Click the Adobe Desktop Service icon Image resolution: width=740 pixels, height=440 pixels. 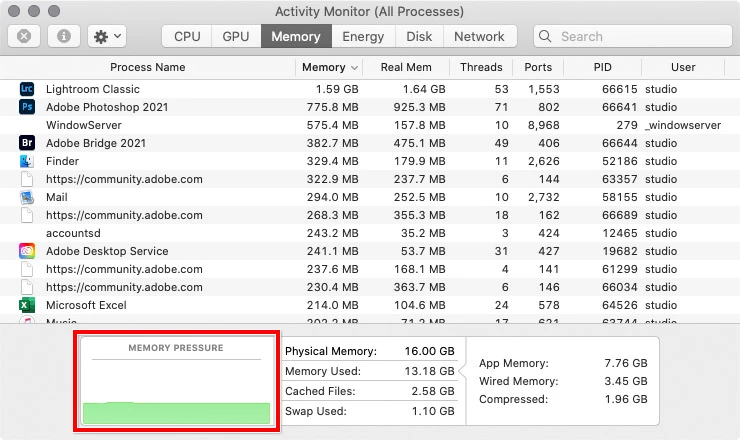click(x=27, y=251)
